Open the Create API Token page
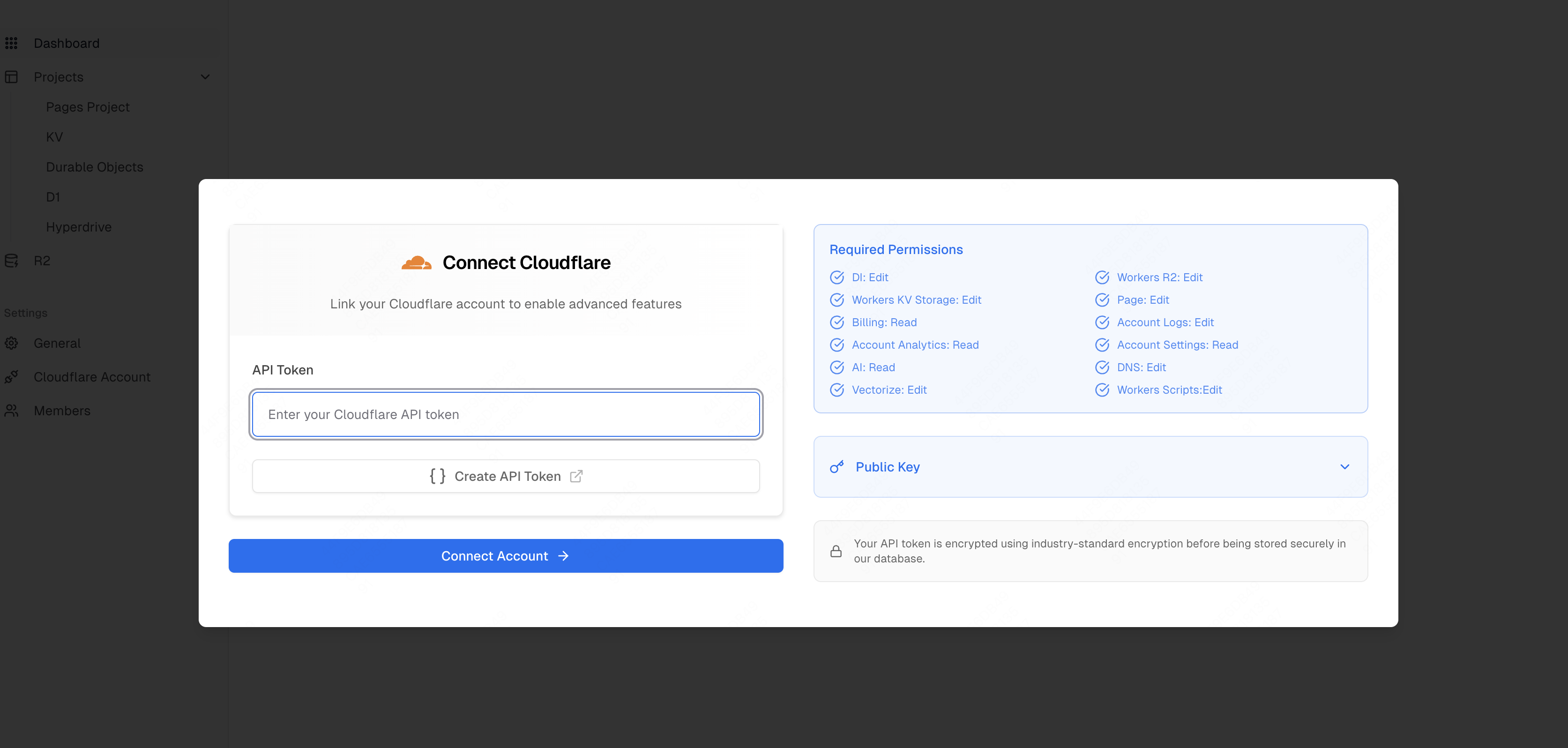The width and height of the screenshot is (1568, 748). pyautogui.click(x=505, y=476)
